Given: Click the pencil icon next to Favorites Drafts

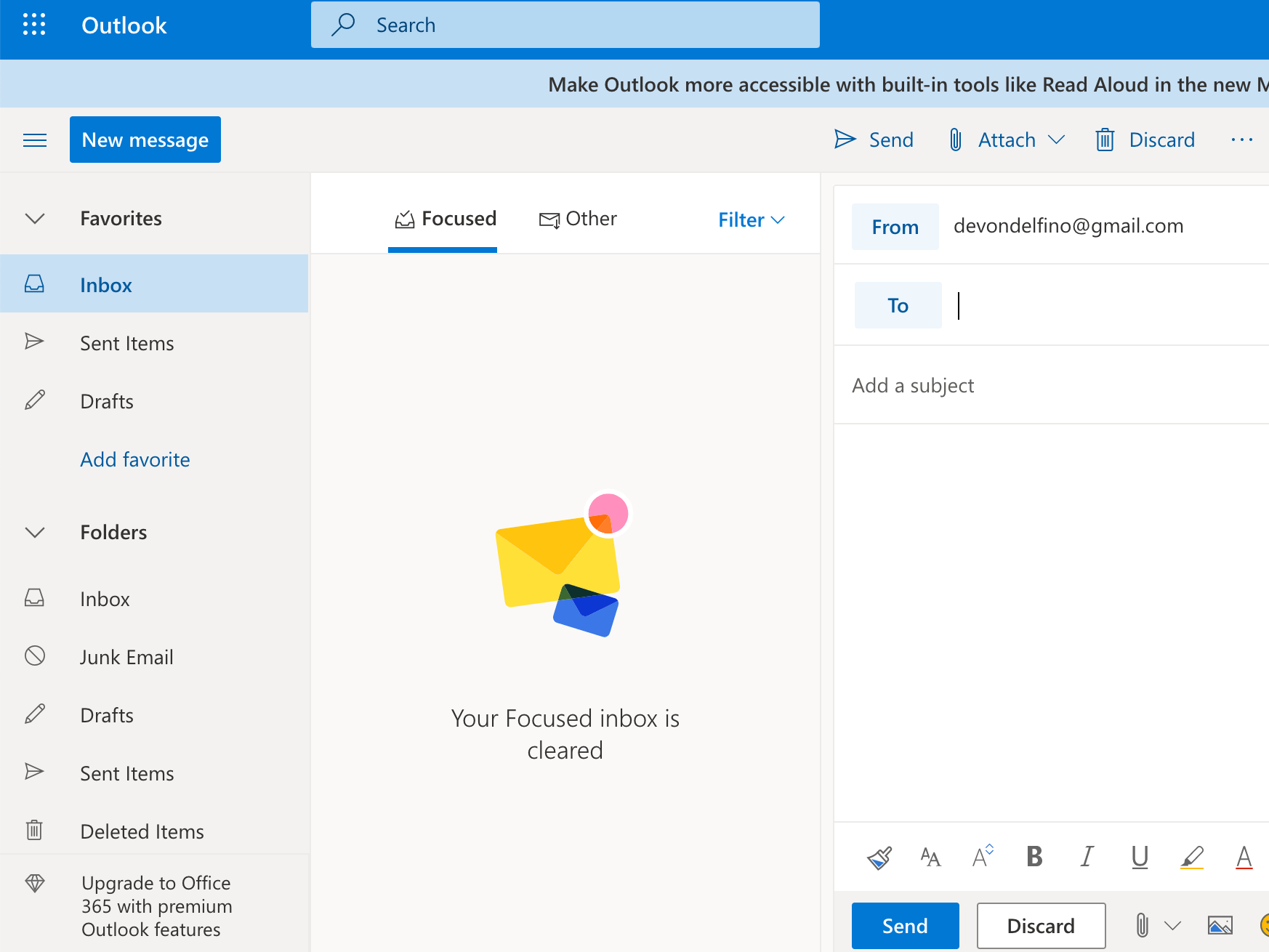Looking at the screenshot, I should [x=35, y=400].
